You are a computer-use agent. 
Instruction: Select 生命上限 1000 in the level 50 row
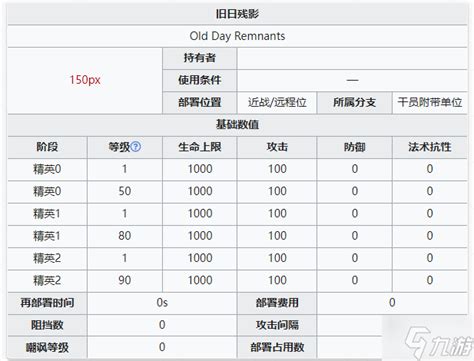200,191
